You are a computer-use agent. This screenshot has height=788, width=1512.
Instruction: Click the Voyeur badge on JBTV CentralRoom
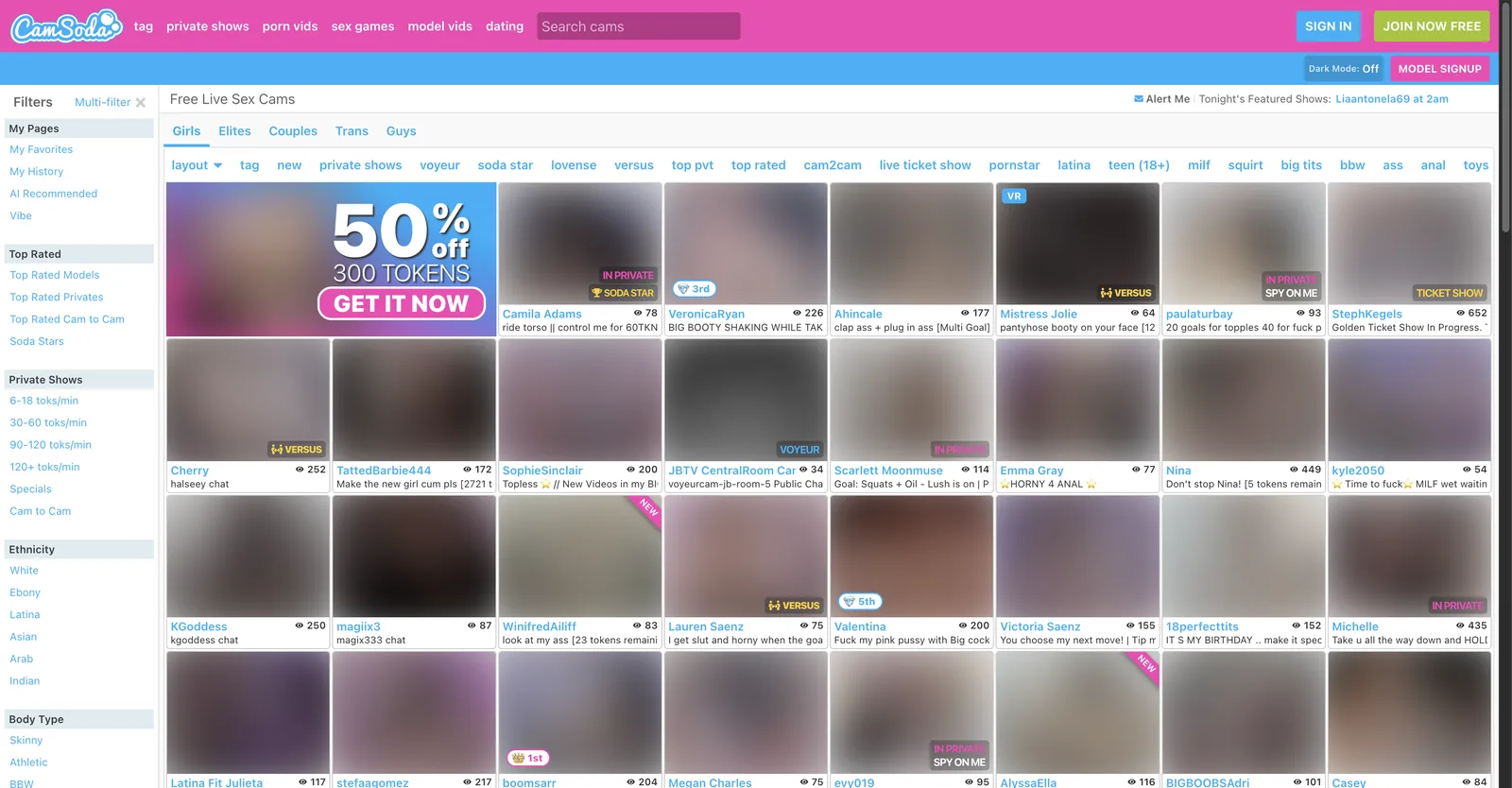click(x=799, y=450)
